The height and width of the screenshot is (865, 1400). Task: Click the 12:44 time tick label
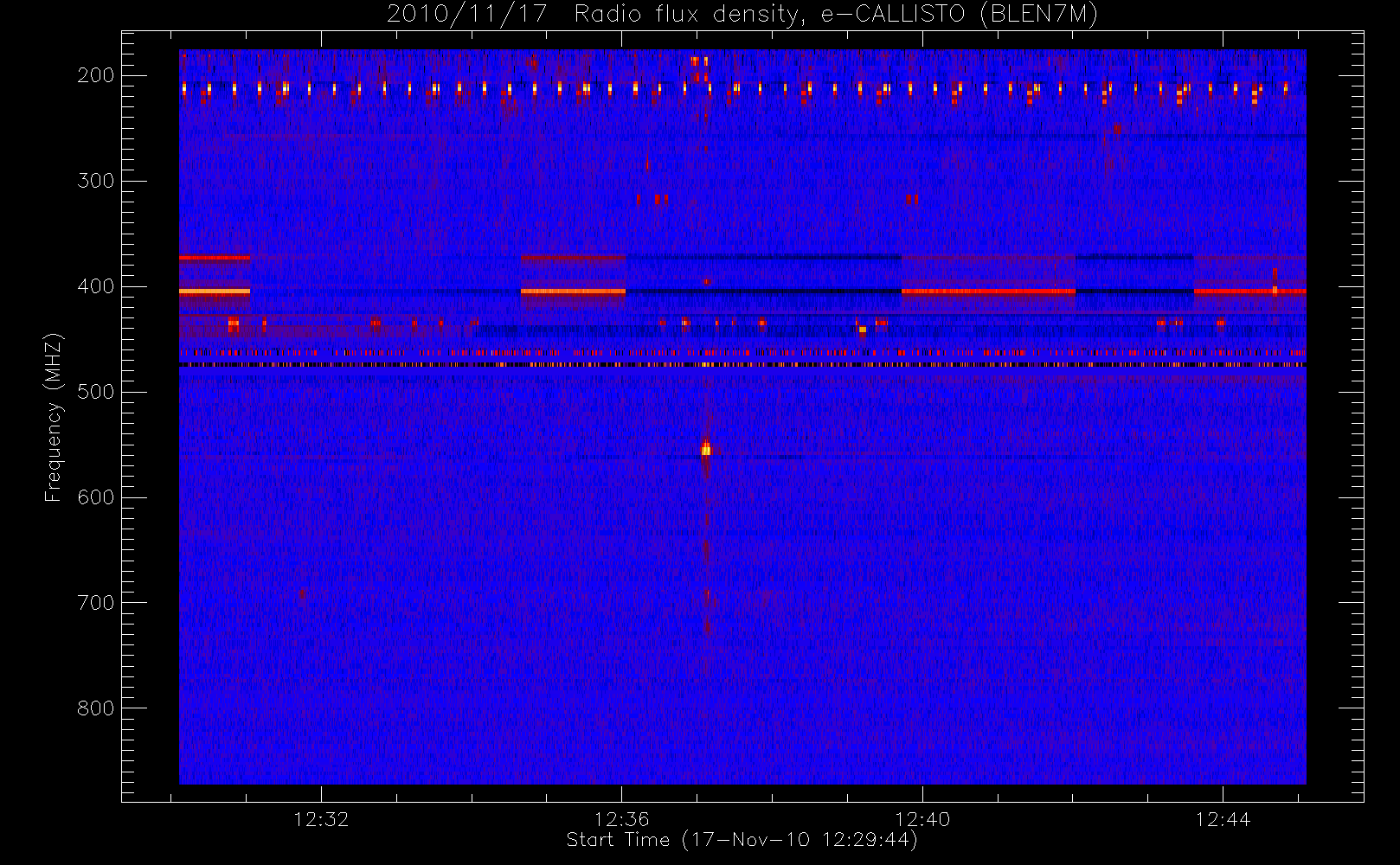coord(1223,819)
